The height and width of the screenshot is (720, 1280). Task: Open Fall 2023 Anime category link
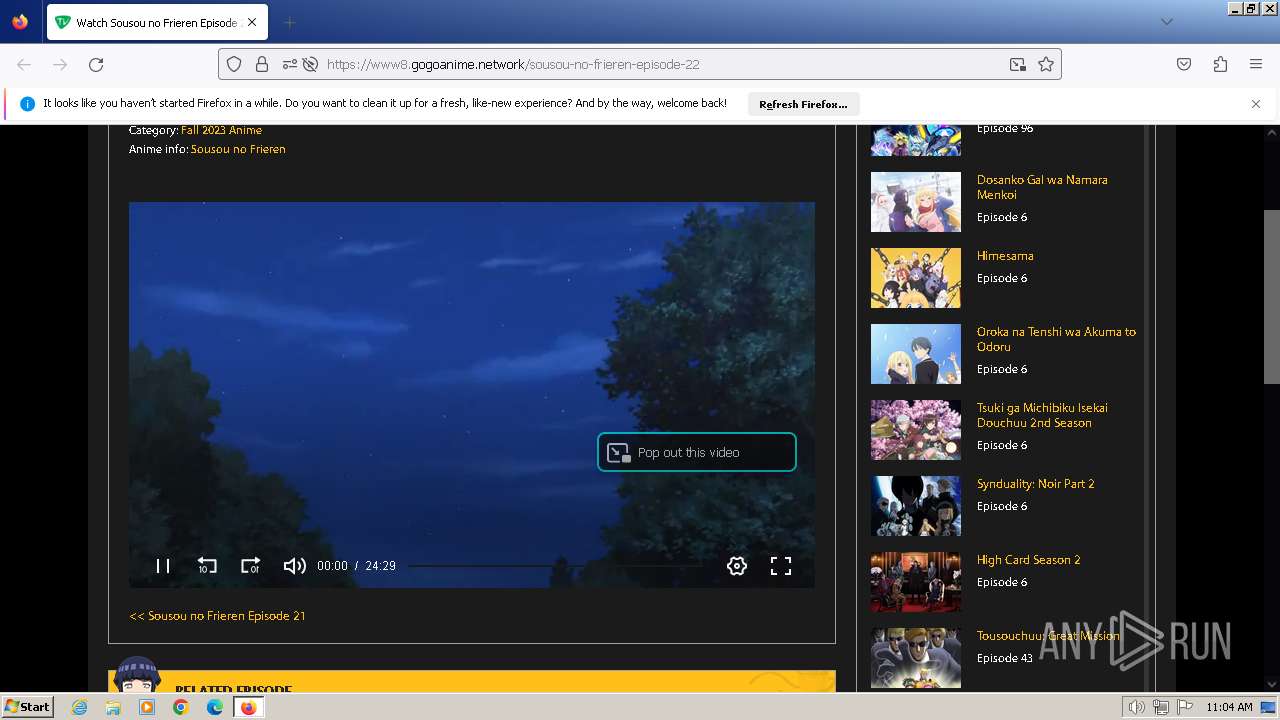pyautogui.click(x=221, y=130)
